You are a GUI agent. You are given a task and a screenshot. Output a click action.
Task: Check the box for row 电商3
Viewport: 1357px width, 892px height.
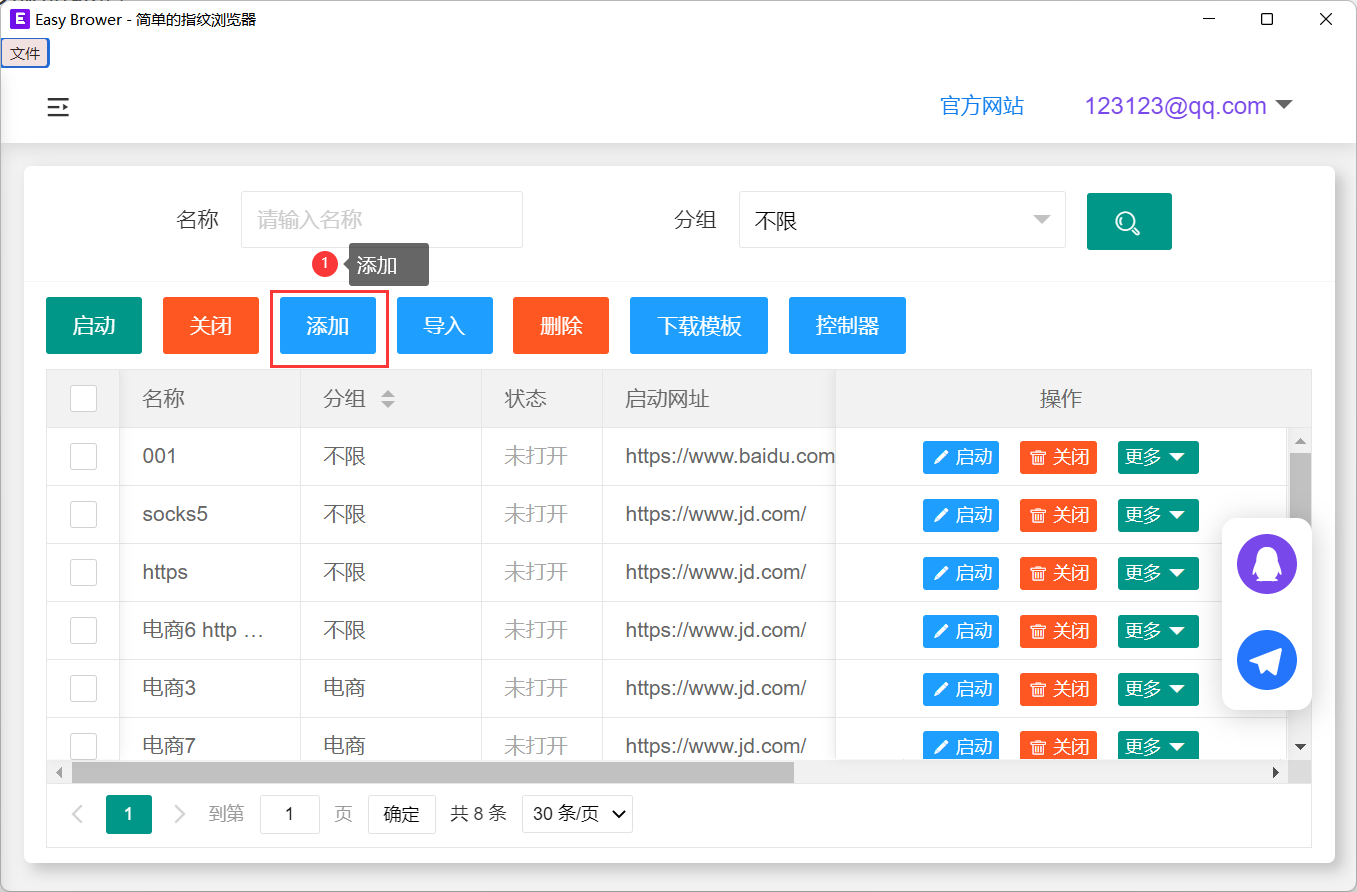[83, 688]
